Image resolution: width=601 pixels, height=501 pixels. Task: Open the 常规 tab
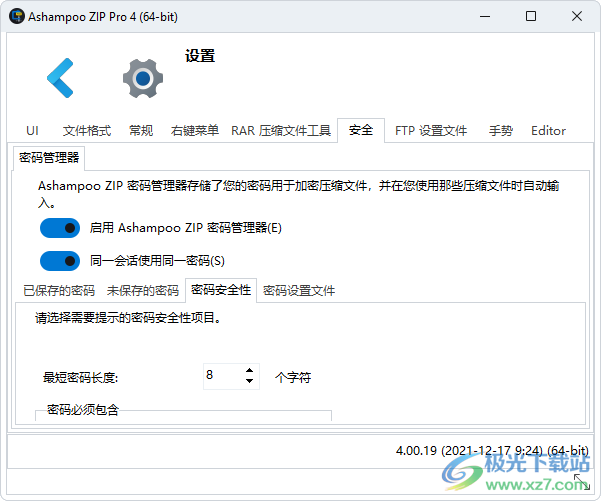coord(141,131)
